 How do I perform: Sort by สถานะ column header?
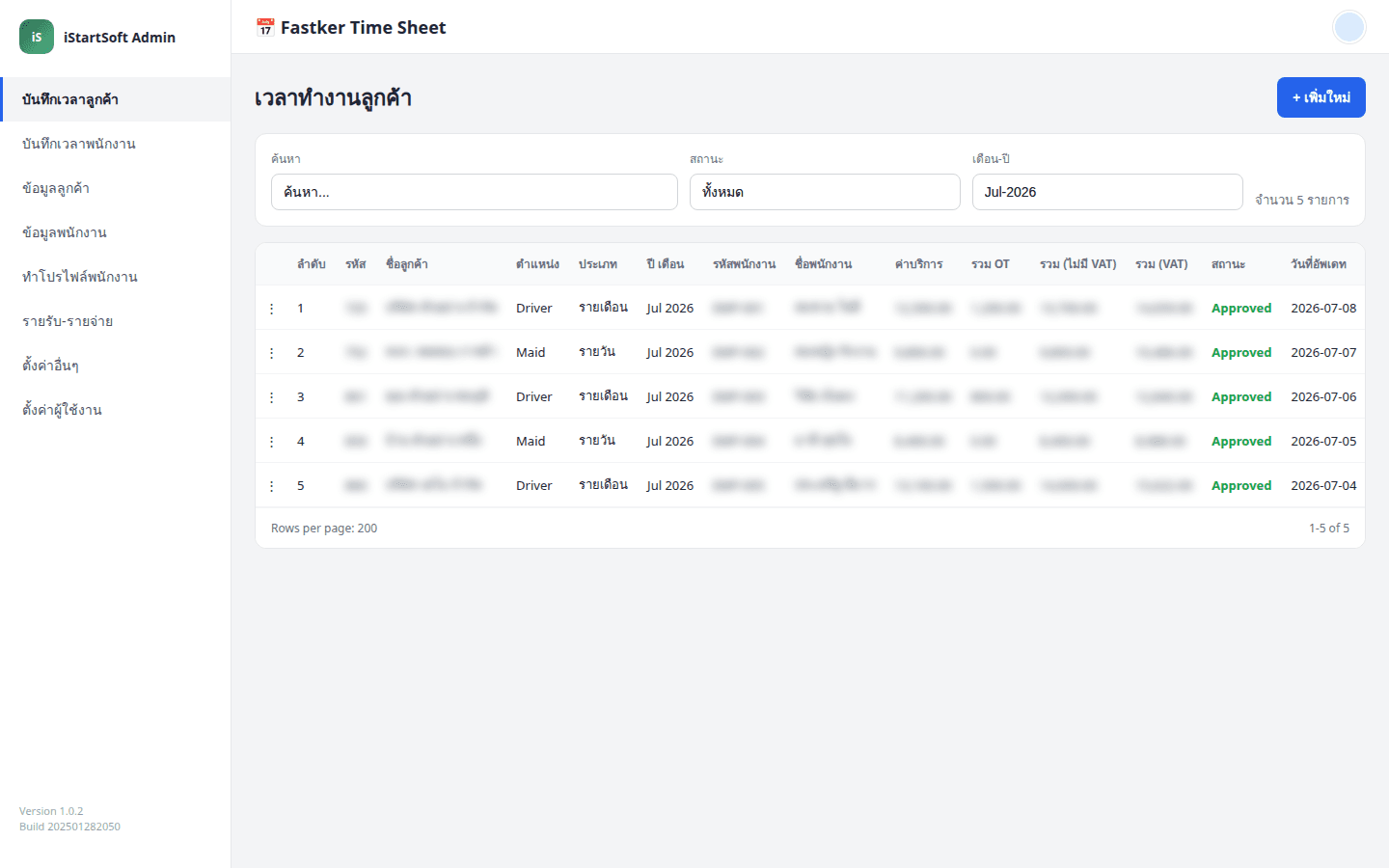pos(1228,264)
